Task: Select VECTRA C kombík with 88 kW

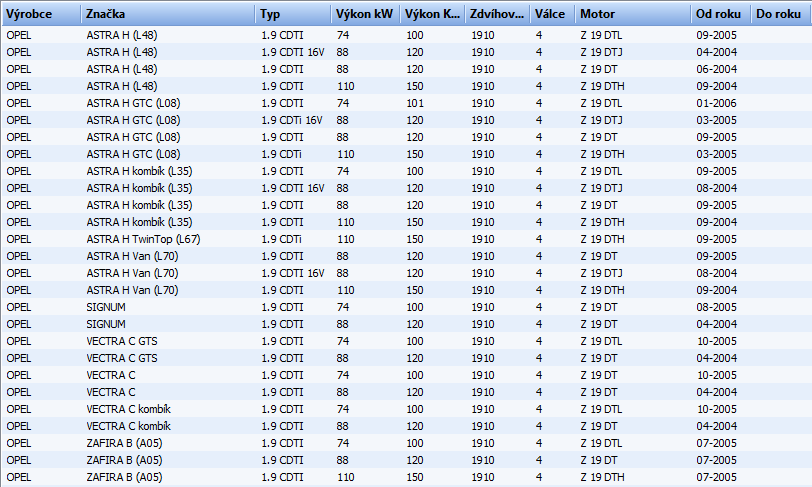Action: click(x=406, y=426)
